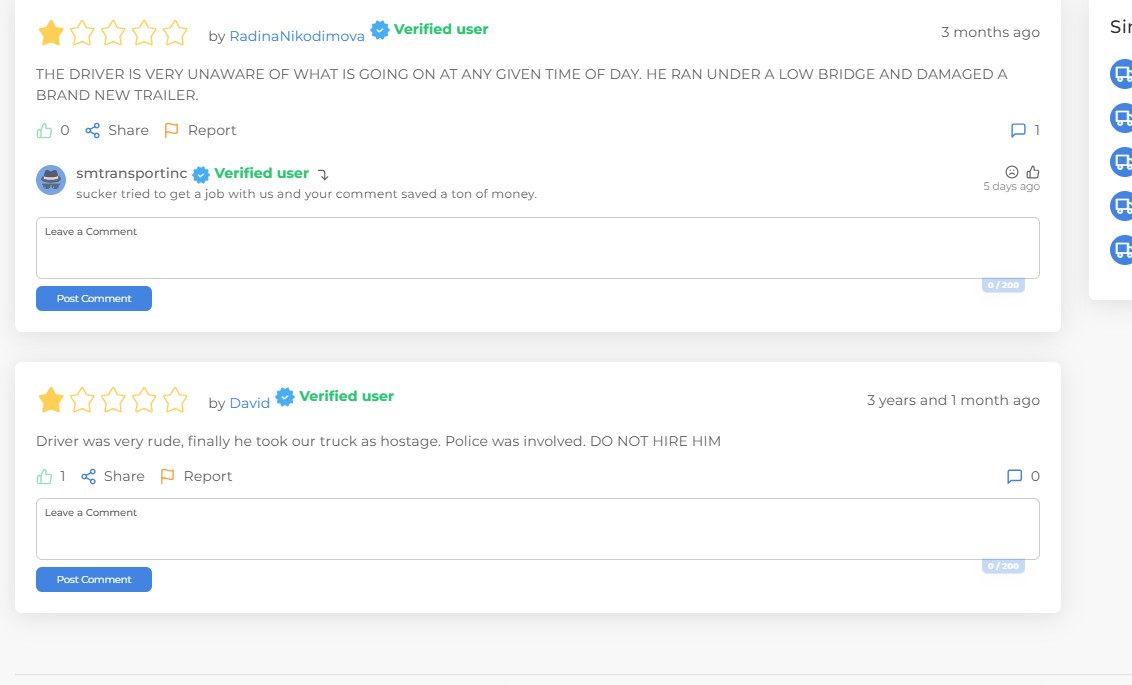
Task: Click first truck icon in right sidebar
Action: (x=1123, y=74)
